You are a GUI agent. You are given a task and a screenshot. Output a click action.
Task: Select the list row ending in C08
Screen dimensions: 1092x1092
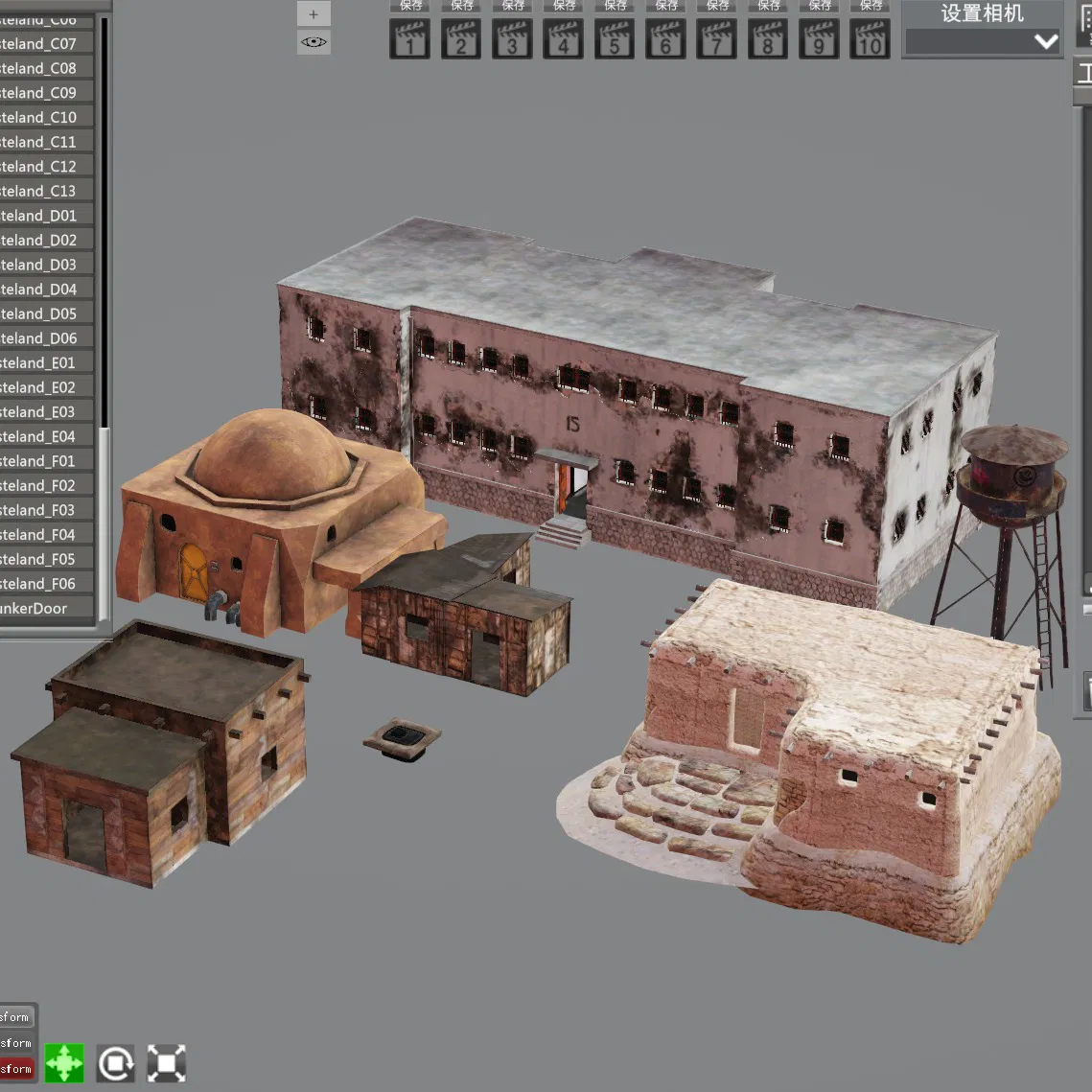click(47, 68)
